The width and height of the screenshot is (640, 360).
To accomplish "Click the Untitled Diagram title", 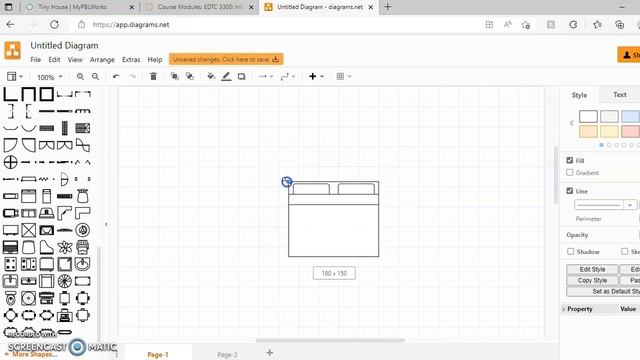I will coord(64,45).
